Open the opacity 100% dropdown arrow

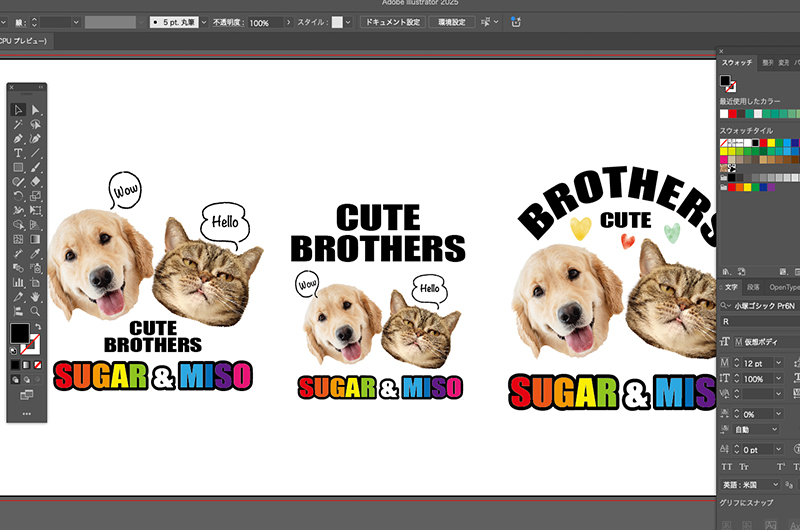(x=289, y=22)
